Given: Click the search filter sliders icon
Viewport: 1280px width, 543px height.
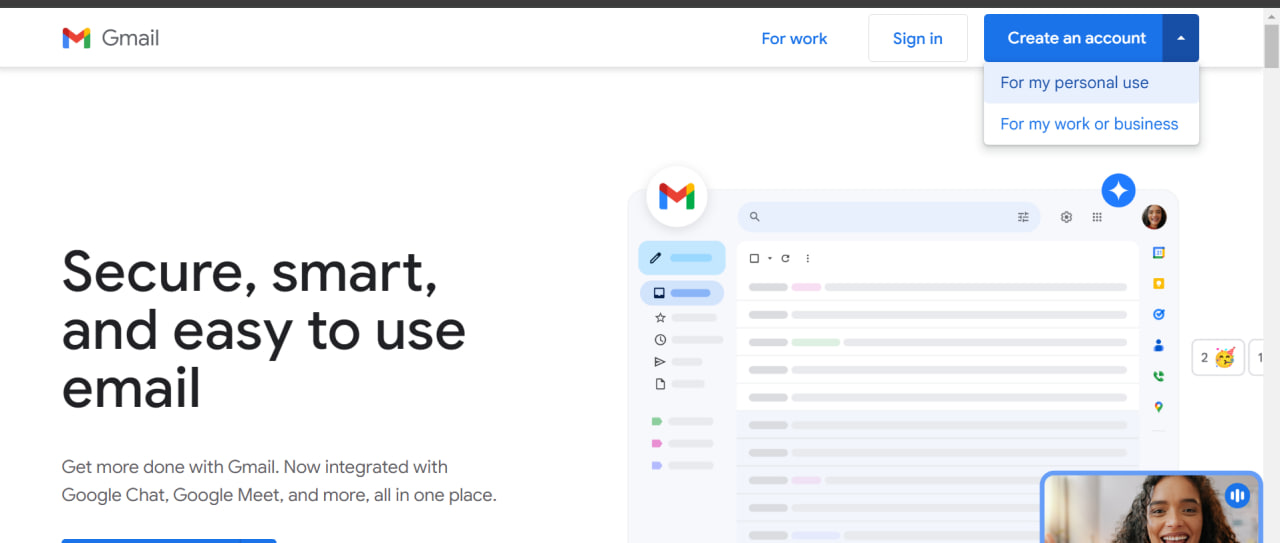Looking at the screenshot, I should click(1023, 216).
